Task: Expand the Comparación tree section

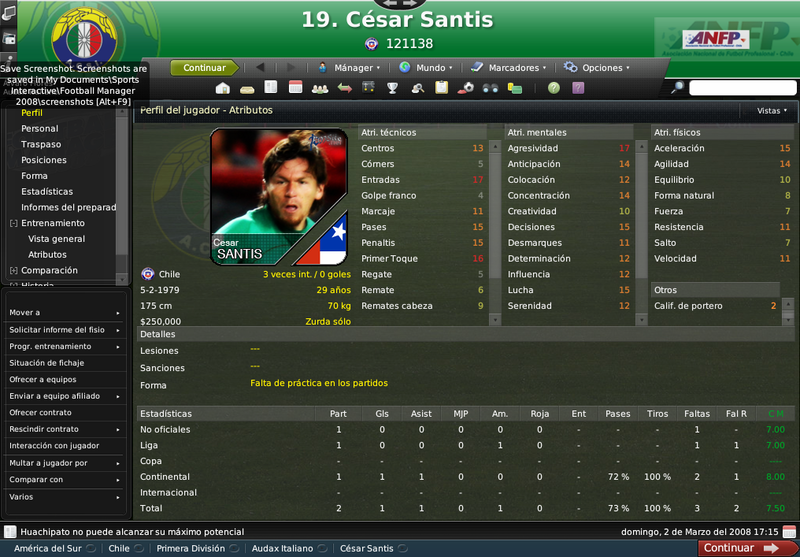Action: pos(14,271)
